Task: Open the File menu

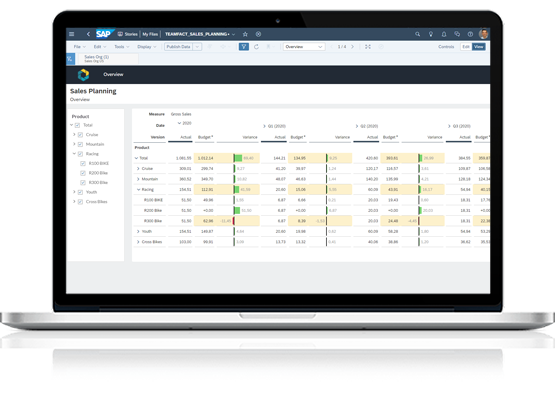Action: coord(80,46)
